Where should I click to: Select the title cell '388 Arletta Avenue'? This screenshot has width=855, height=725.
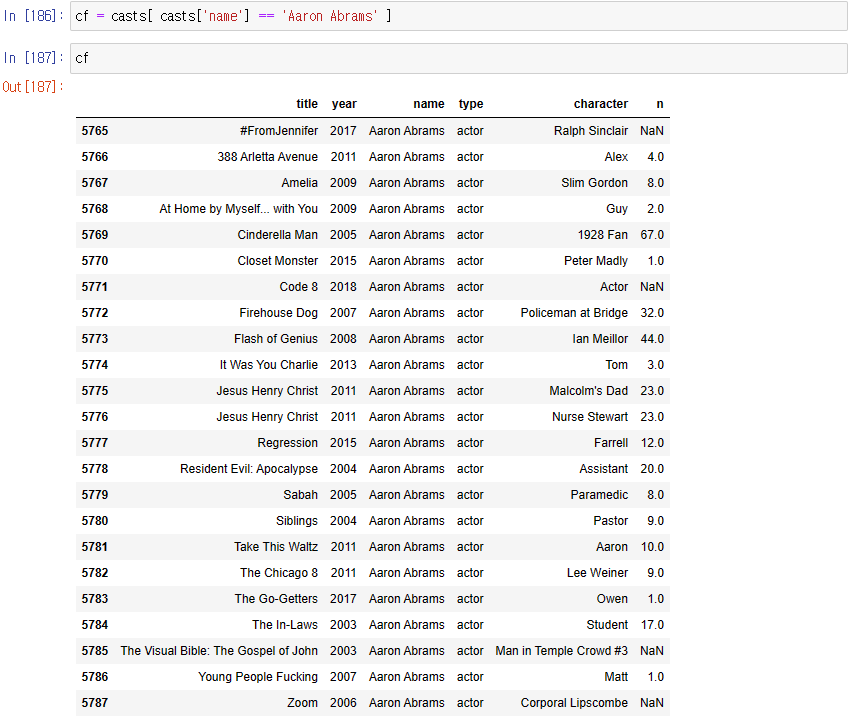coord(267,157)
